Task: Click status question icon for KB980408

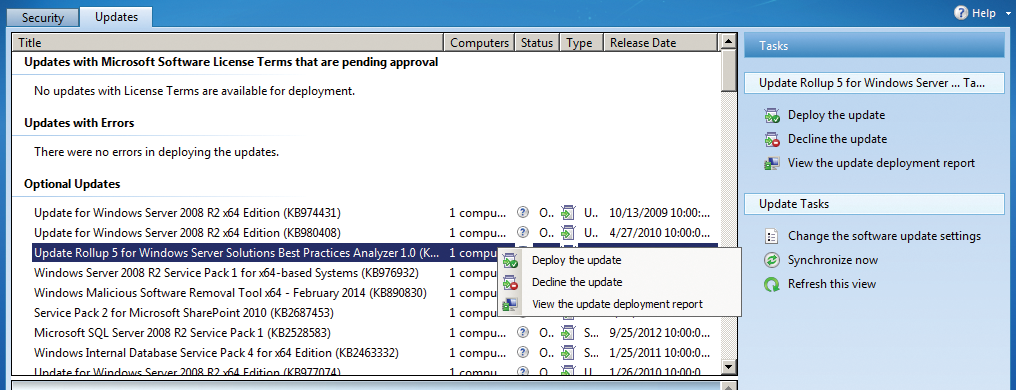Action: click(523, 232)
